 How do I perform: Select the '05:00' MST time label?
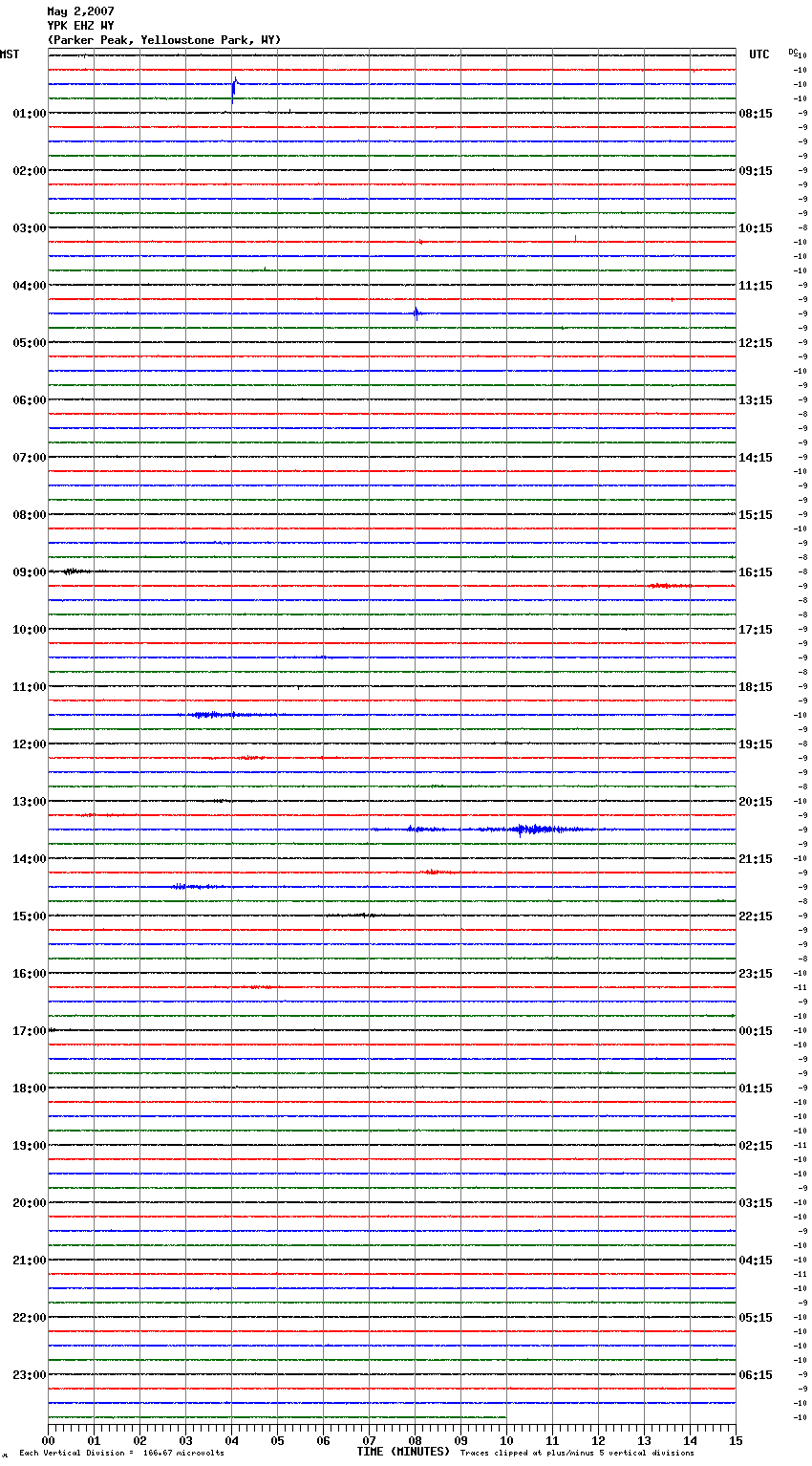(30, 343)
